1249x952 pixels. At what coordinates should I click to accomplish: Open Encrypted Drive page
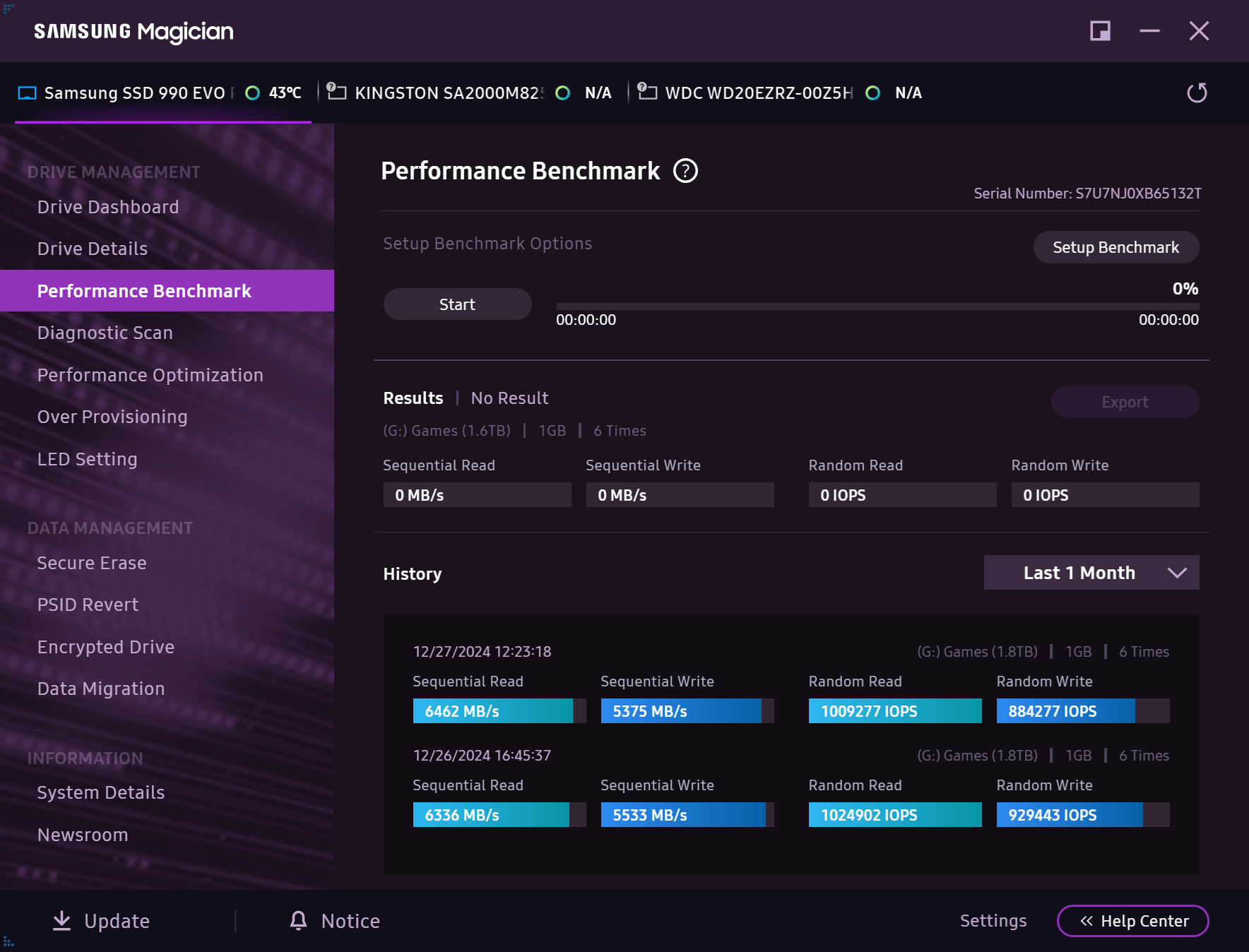106,647
